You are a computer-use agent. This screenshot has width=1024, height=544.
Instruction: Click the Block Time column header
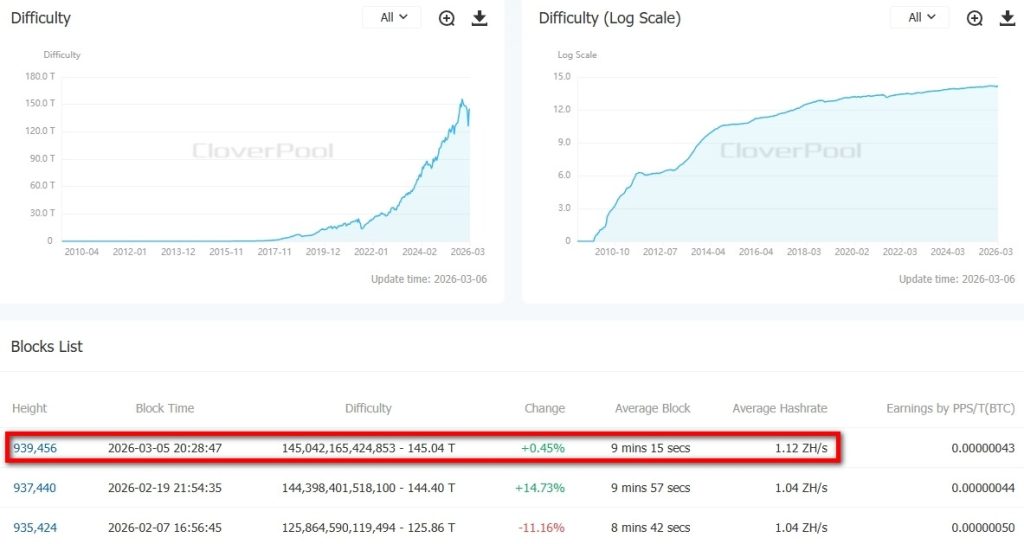coord(165,408)
